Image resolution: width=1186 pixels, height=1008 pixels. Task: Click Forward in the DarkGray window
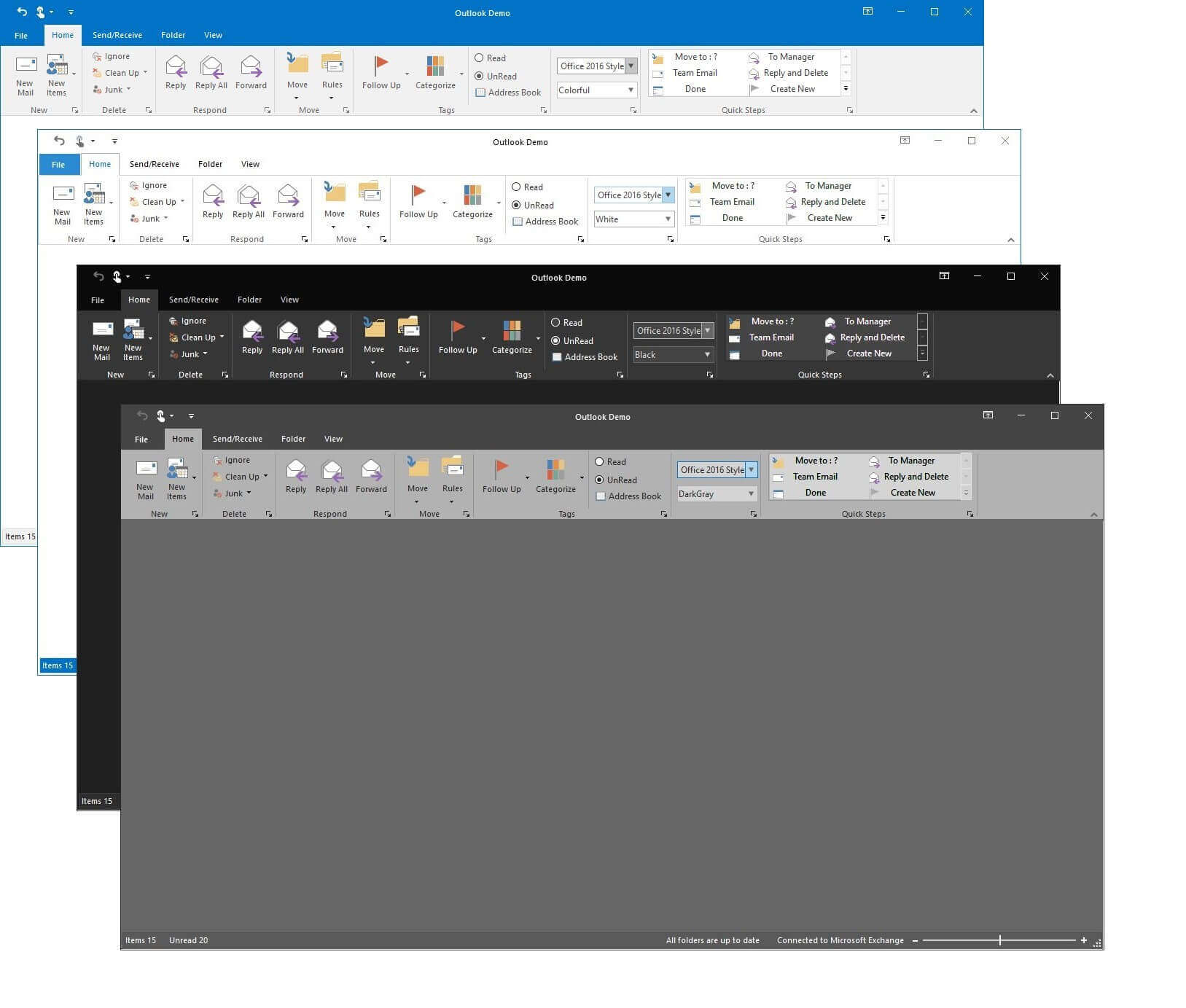(x=371, y=477)
